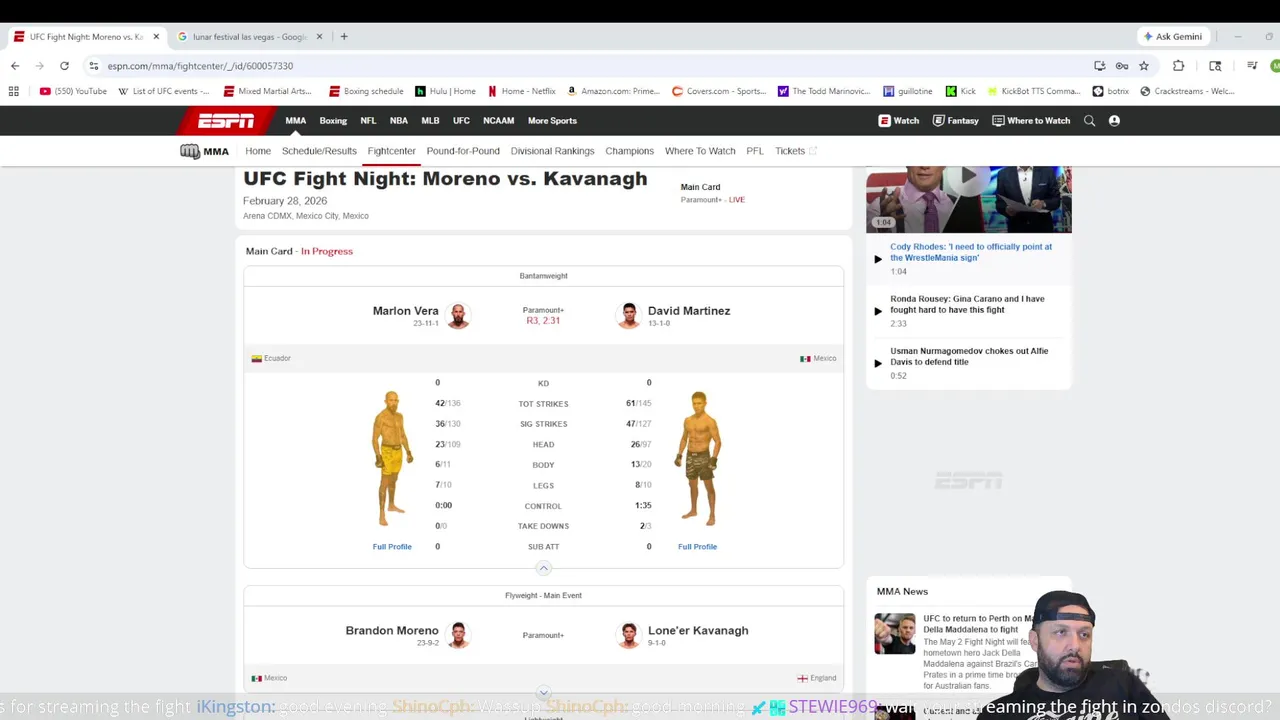Screen dimensions: 1280x720
Task: Open Tickets external link
Action: [x=795, y=151]
